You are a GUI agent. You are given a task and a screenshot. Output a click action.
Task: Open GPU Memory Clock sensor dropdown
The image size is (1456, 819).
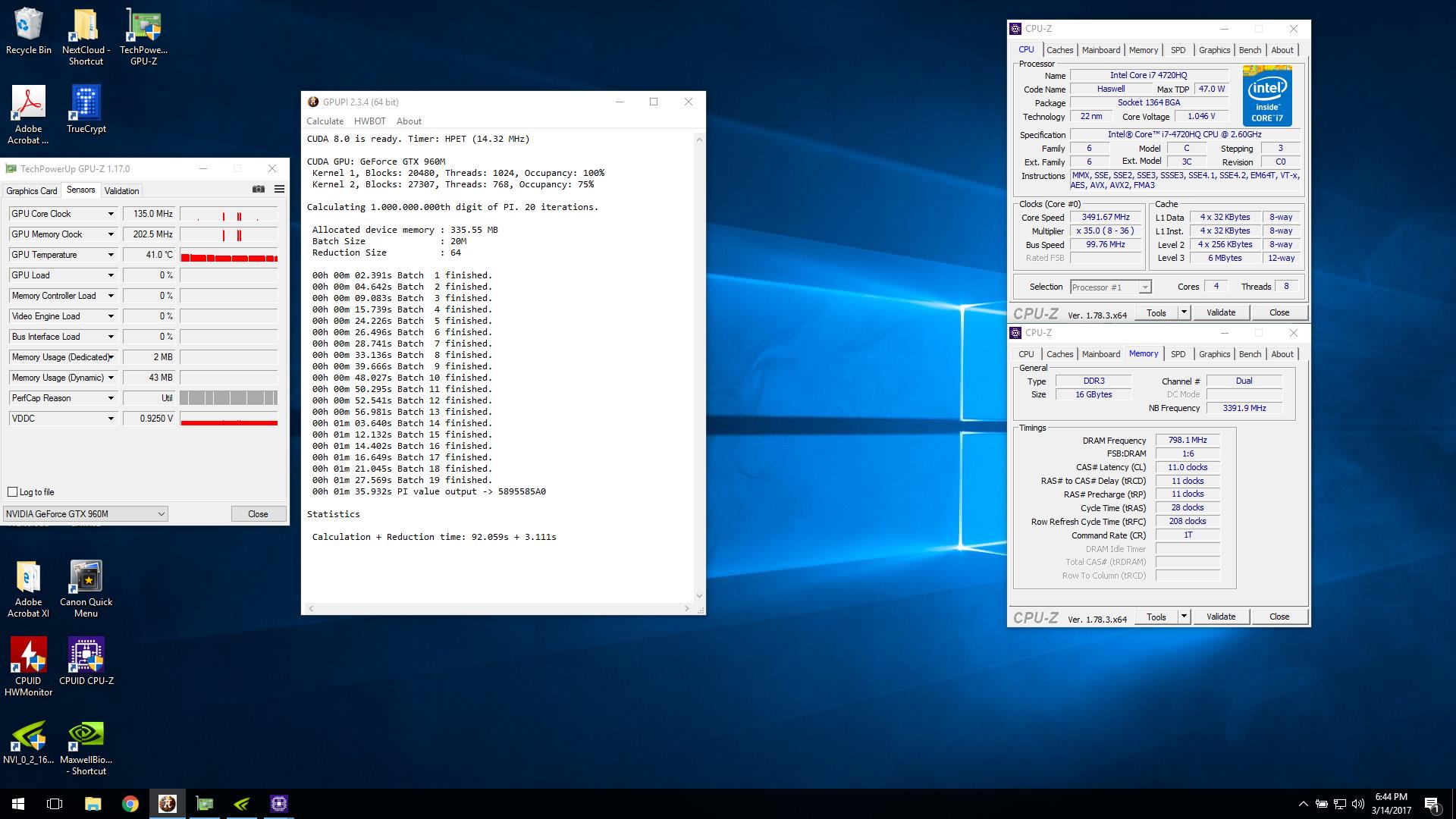(x=111, y=234)
